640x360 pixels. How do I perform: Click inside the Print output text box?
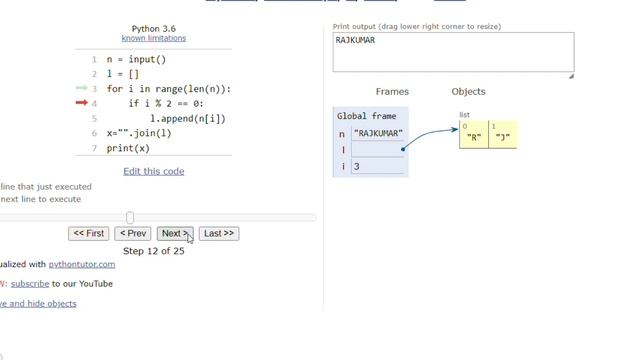tap(453, 52)
